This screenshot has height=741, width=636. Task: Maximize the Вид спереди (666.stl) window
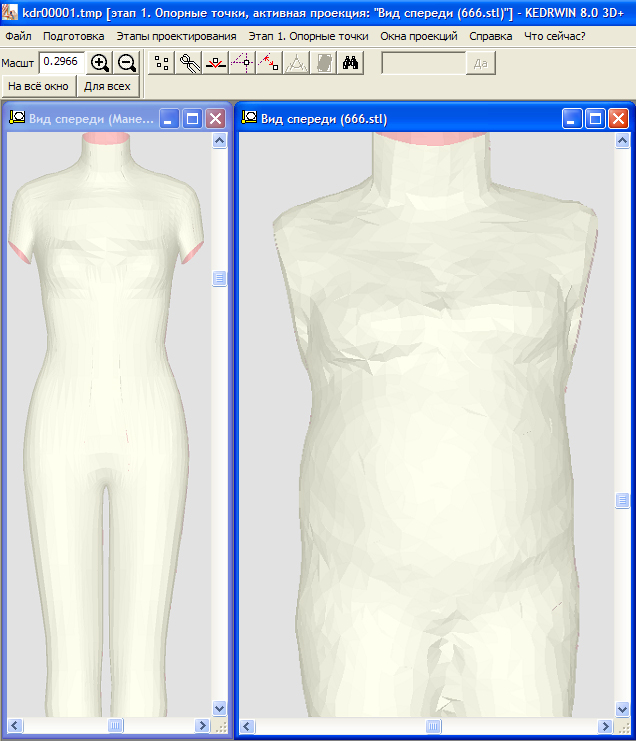pos(595,119)
